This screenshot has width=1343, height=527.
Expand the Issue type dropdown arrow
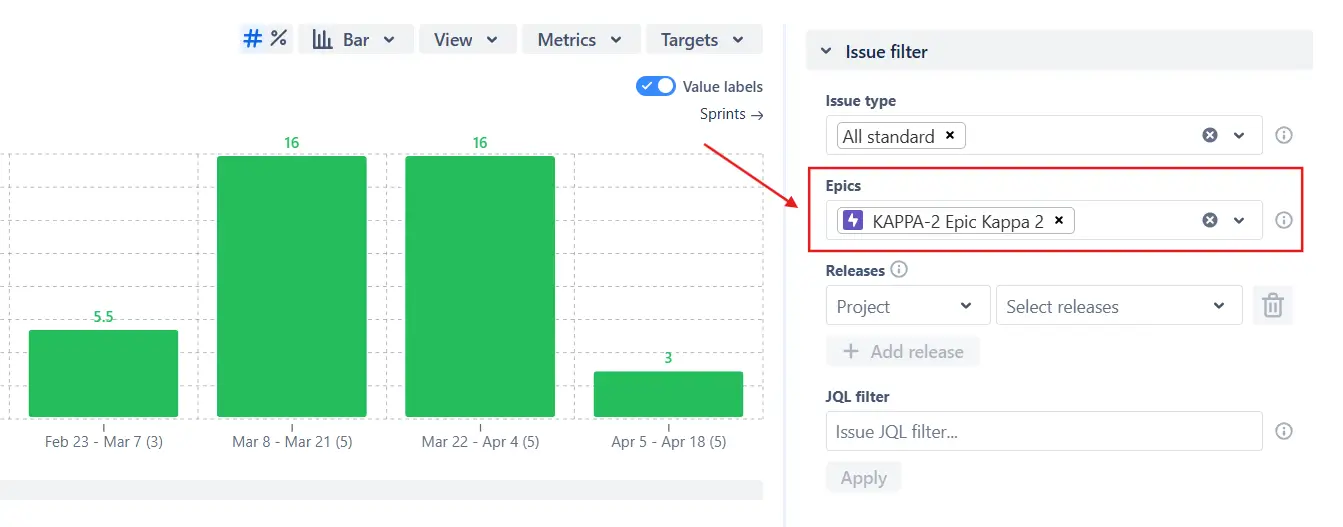point(1240,135)
